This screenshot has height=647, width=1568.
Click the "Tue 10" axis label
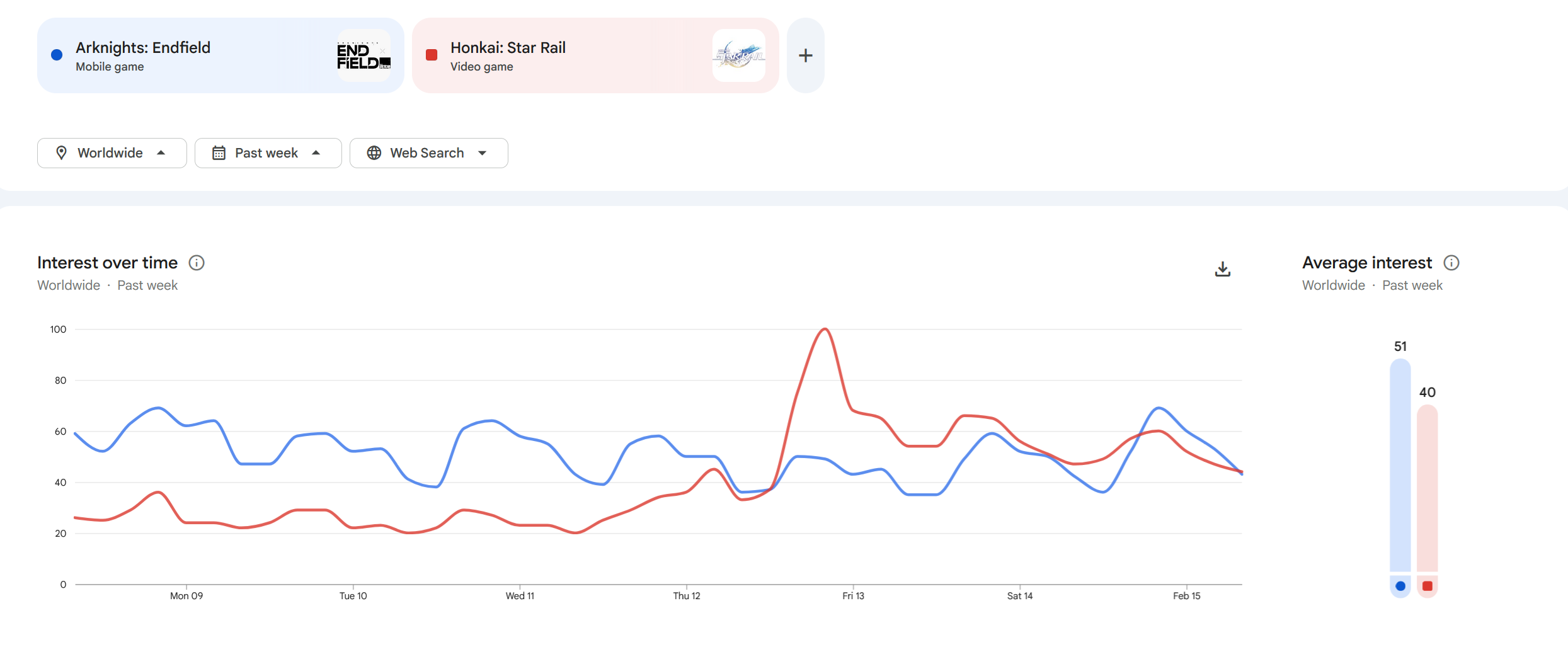click(x=353, y=596)
